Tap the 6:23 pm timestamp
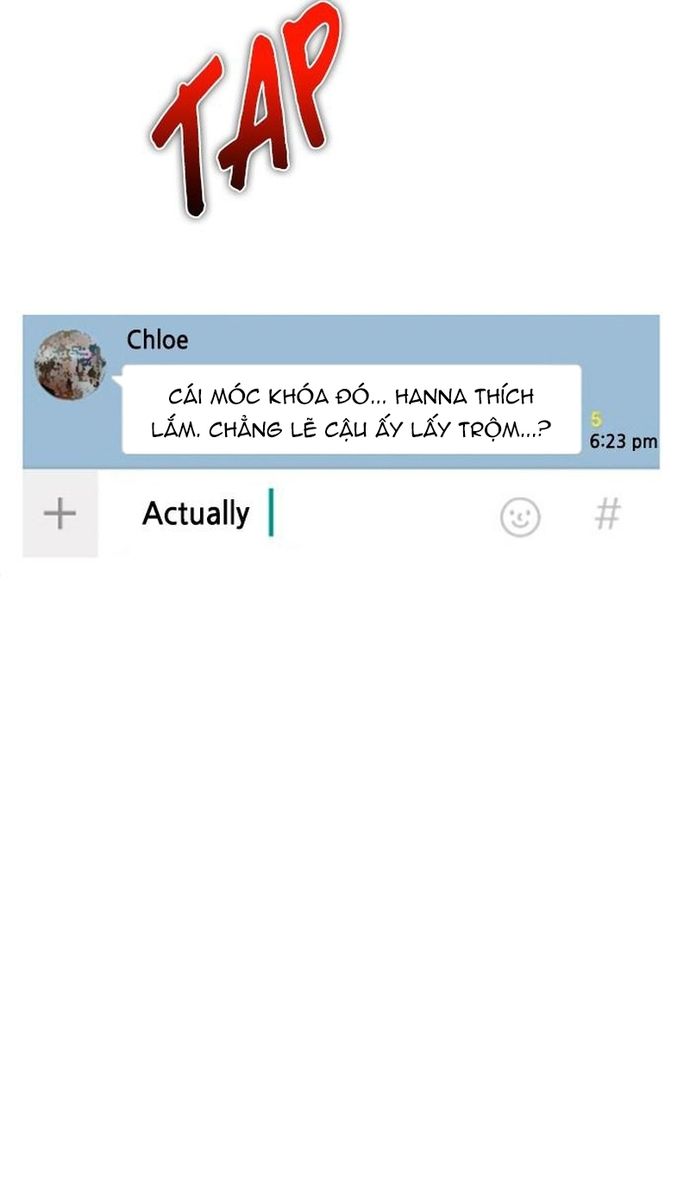The image size is (690, 1200). pos(623,441)
